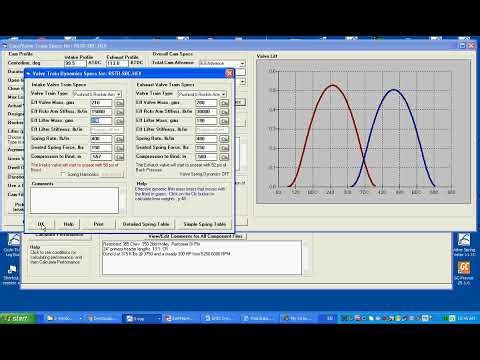This screenshot has height=360, width=480.
Task: Select Valve Spring Tester desktop icon on the right
Action: pos(464,245)
